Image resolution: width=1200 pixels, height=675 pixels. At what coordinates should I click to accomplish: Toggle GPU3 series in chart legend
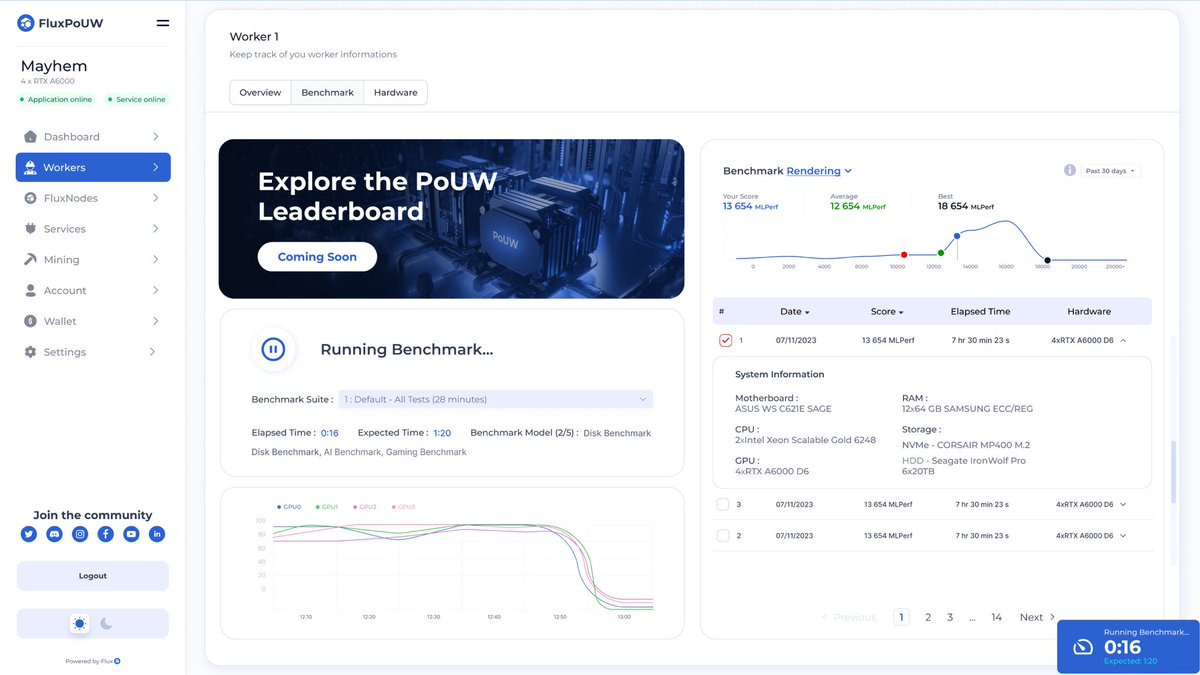(x=403, y=507)
